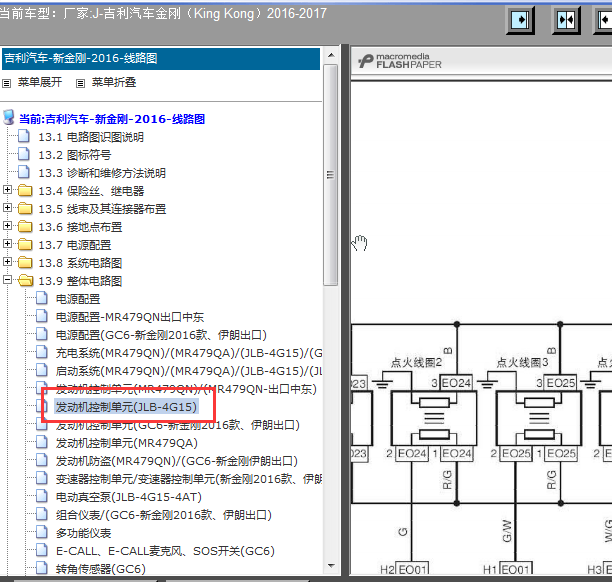Open 13.3 诊断和维修方法说明
Viewport: 612px width, 582px height.
102,173
